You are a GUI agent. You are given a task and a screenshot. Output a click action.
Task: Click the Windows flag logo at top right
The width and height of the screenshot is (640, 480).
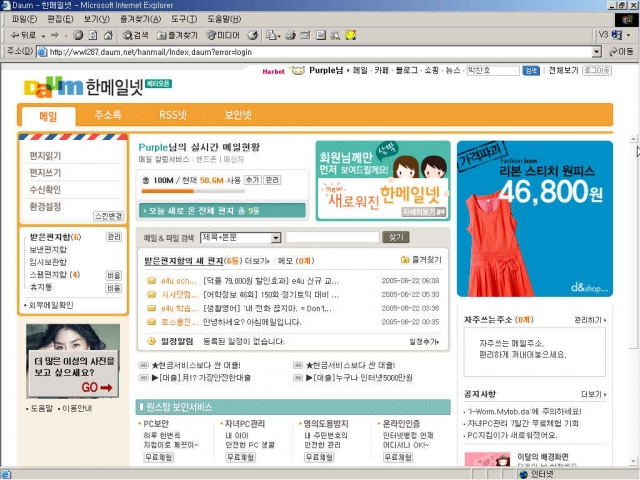[627, 20]
